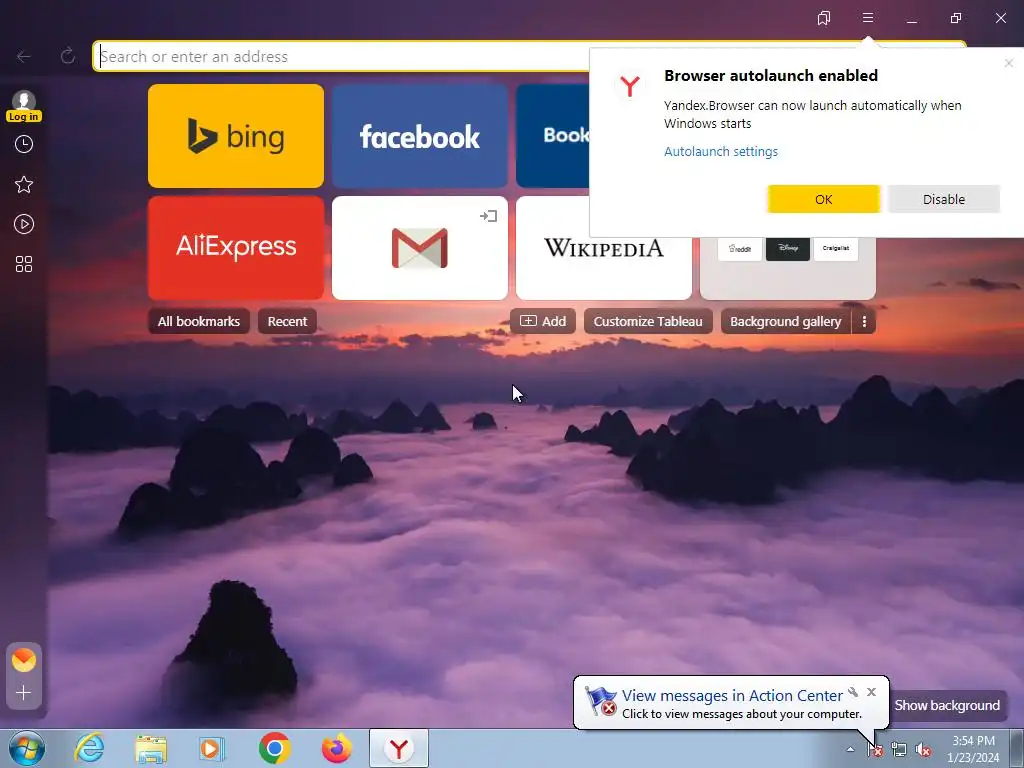Click Show background button
Viewport: 1024px width, 768px height.
(947, 705)
